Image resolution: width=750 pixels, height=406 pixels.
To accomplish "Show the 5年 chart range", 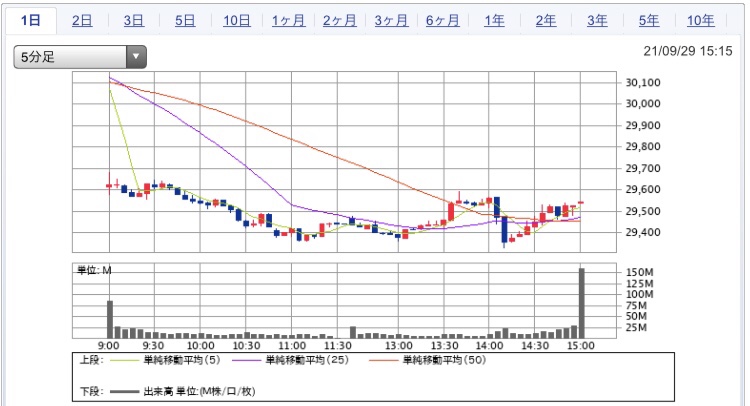I will pyautogui.click(x=649, y=21).
